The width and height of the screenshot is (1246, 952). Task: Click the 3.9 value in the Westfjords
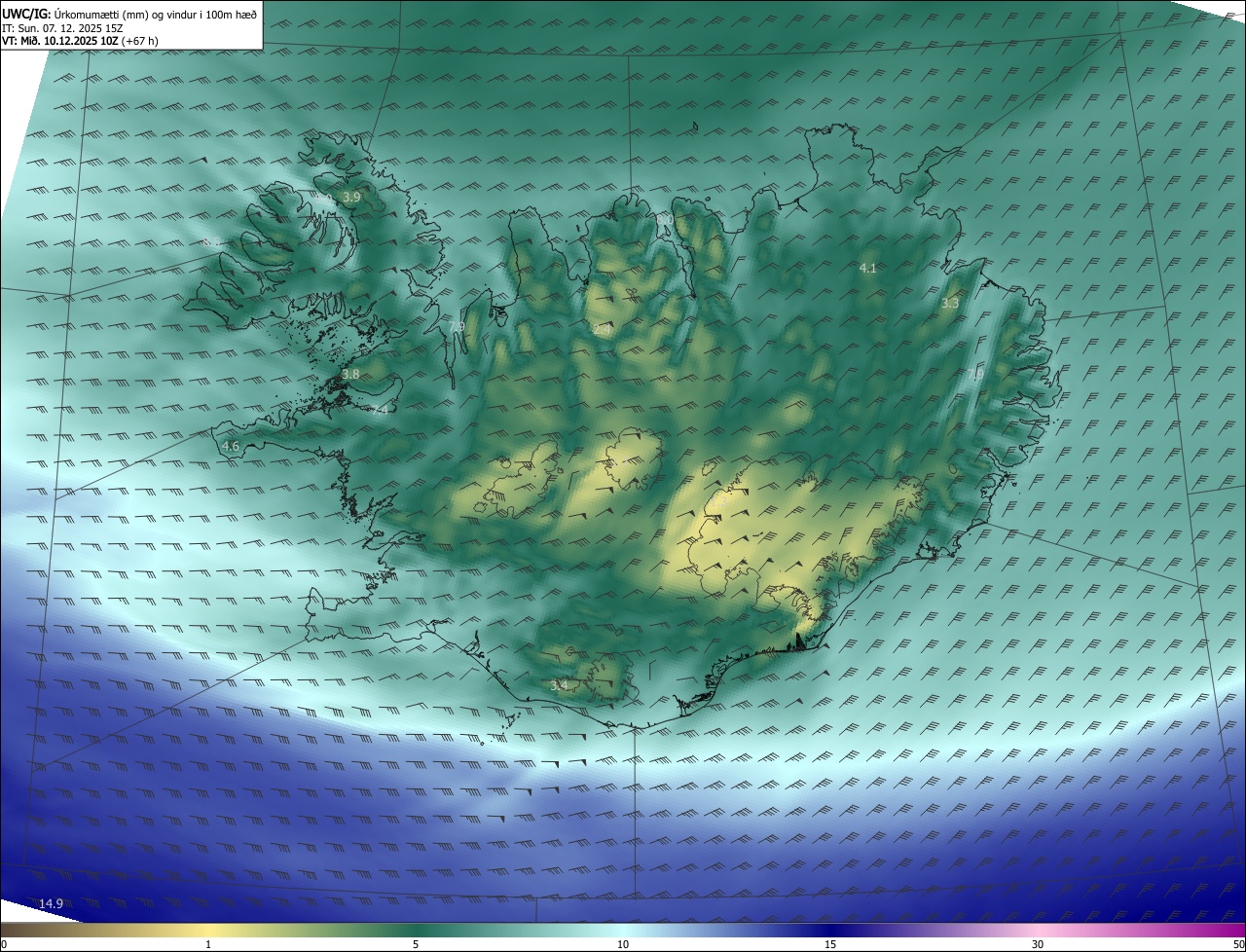pos(351,197)
